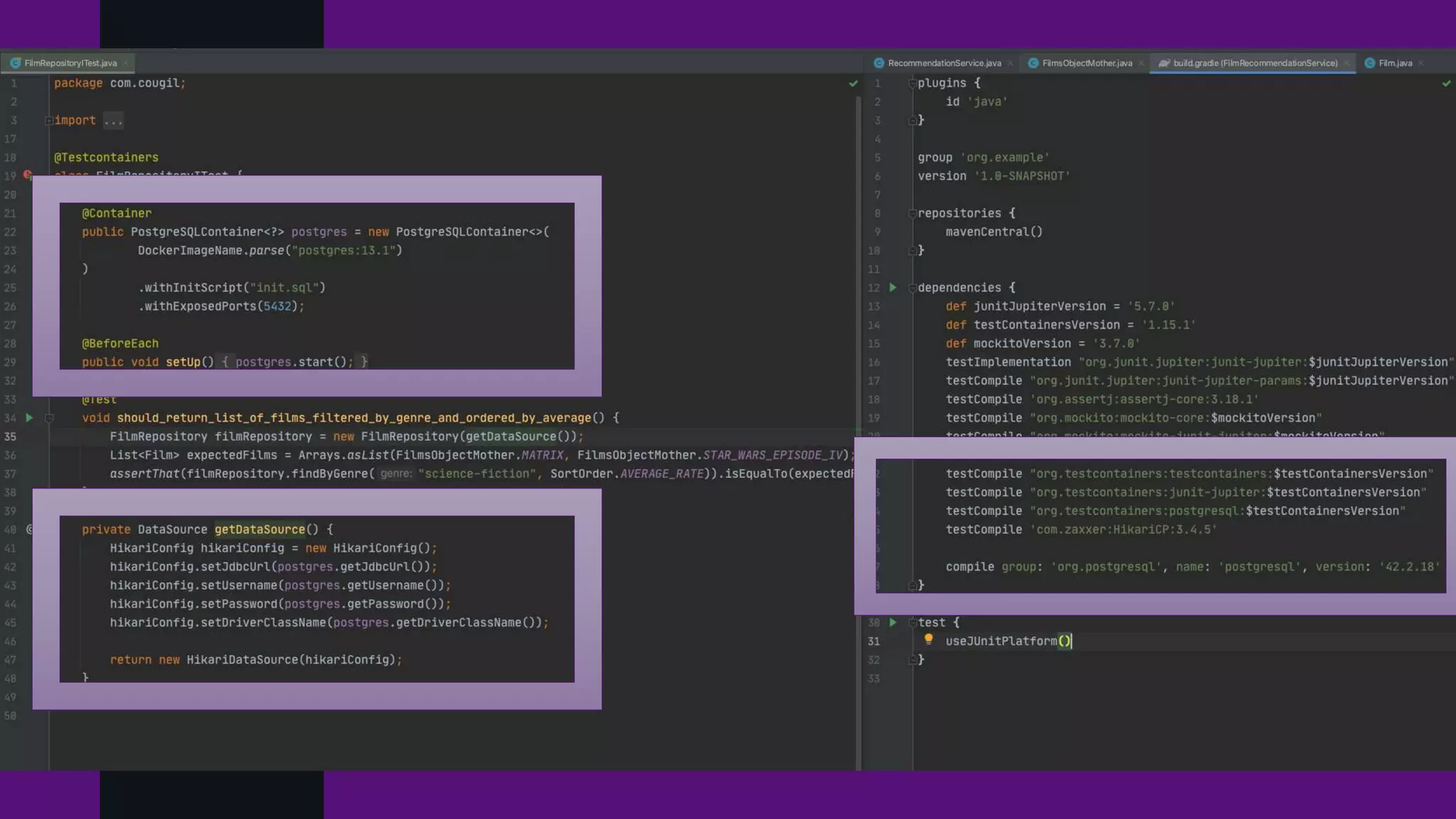Close the build.gradle tab
1456x819 pixels.
click(1347, 63)
